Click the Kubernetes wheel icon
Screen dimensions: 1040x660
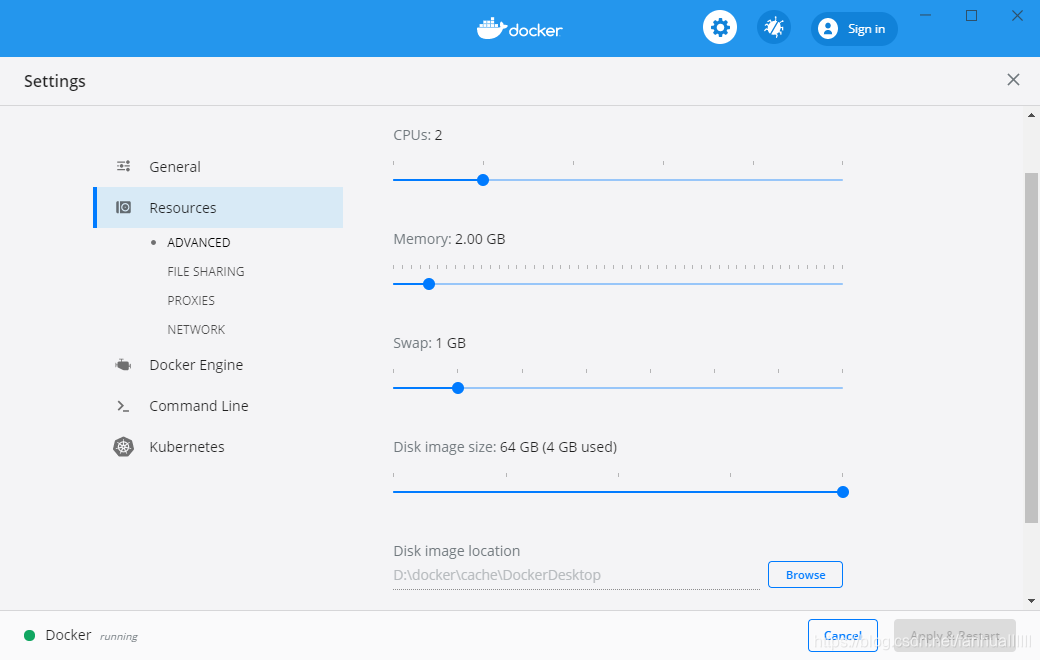pos(123,447)
